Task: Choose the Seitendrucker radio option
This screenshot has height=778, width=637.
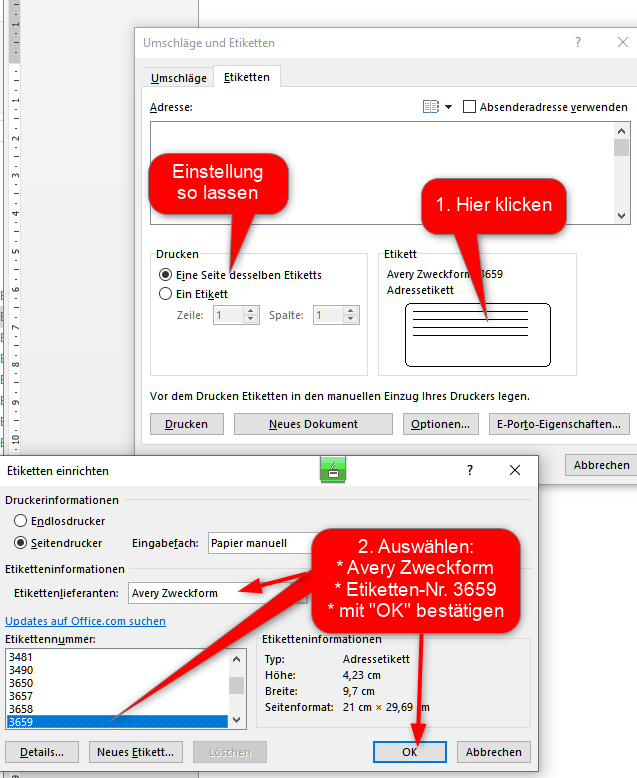Action: tap(20, 543)
